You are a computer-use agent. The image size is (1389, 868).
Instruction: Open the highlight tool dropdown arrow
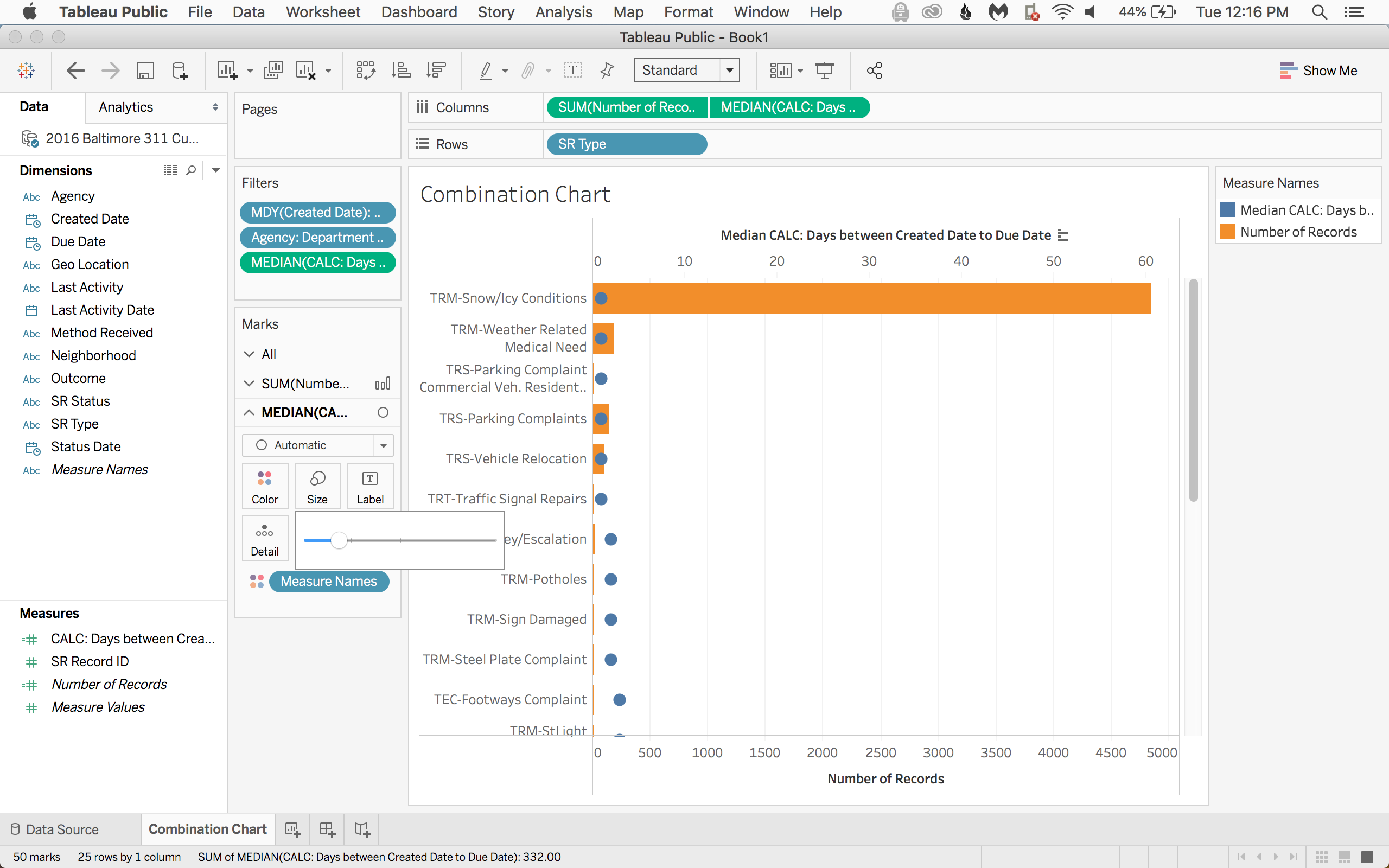(x=505, y=71)
